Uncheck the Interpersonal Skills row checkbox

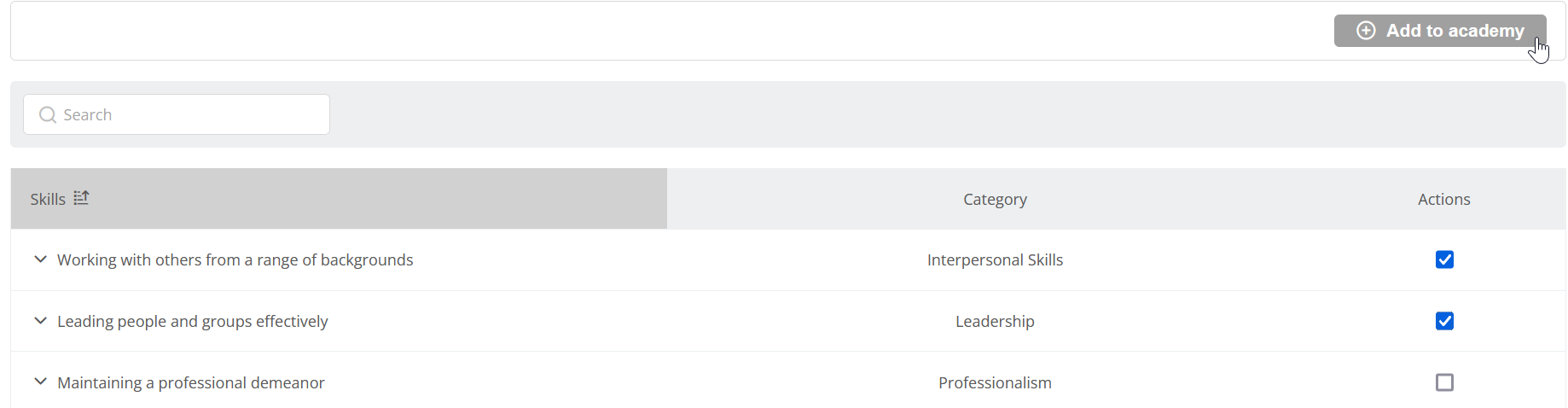point(1444,259)
